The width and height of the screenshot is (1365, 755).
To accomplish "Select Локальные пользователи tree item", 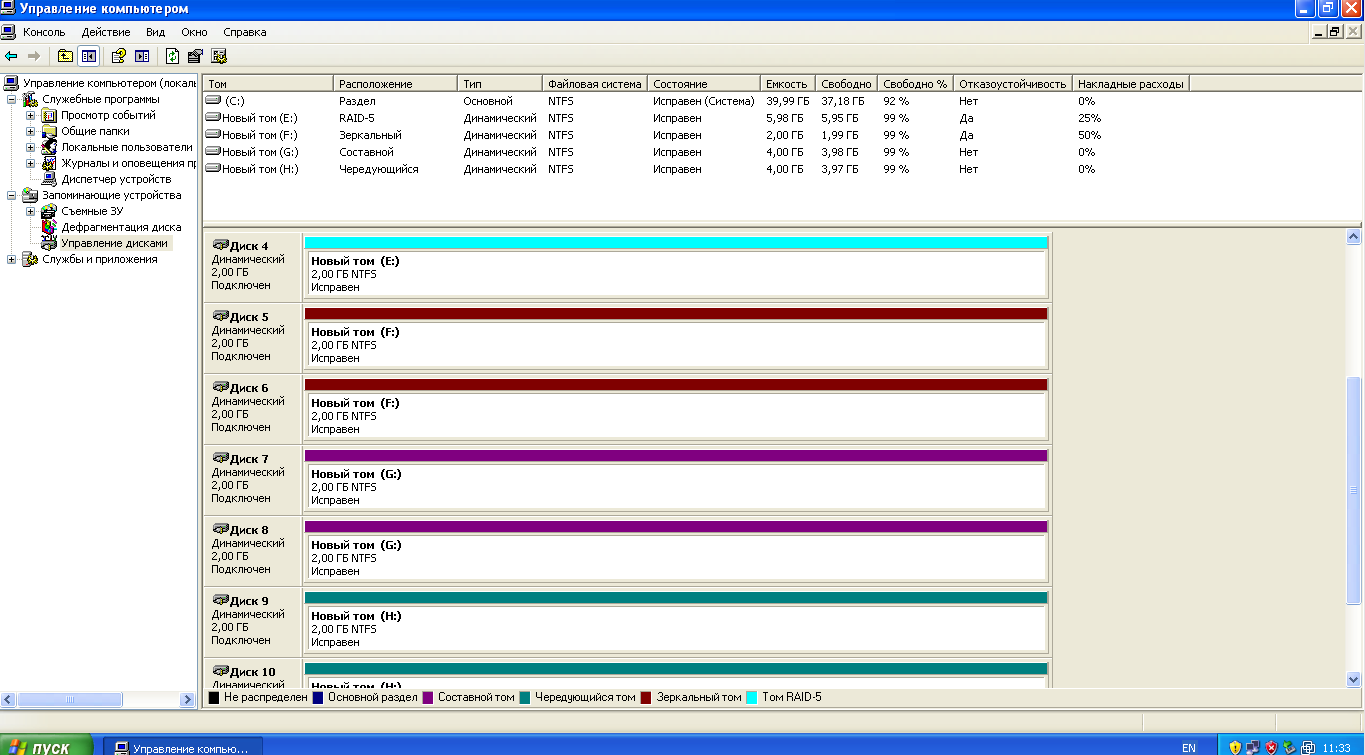I will [126, 147].
